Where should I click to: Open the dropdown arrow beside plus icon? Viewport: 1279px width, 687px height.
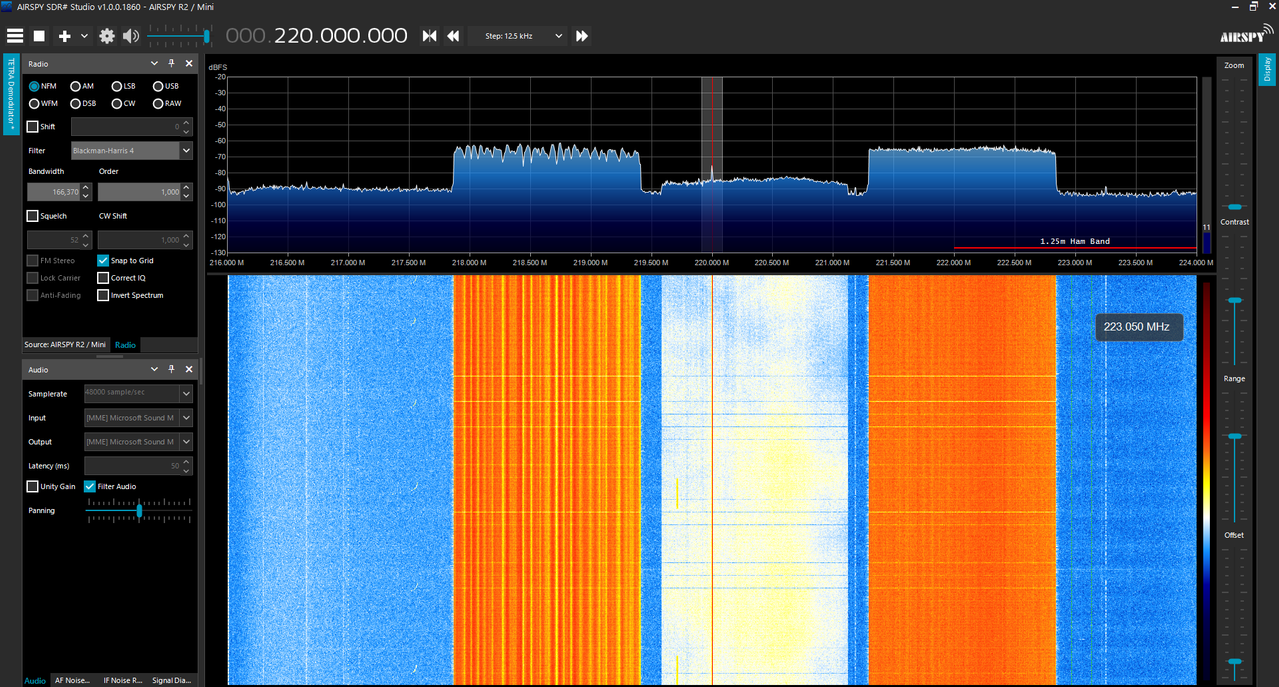[x=84, y=36]
